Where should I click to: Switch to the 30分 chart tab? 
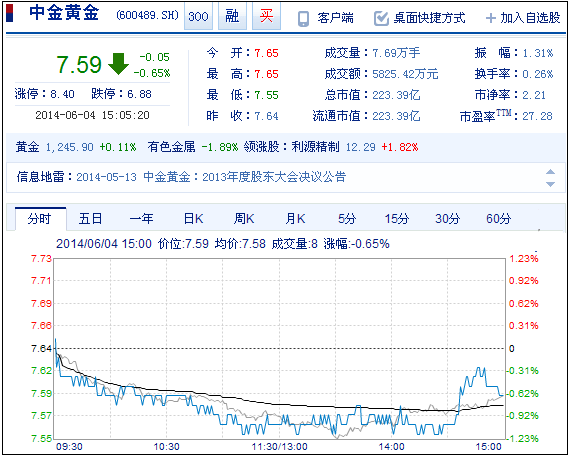[x=447, y=219]
